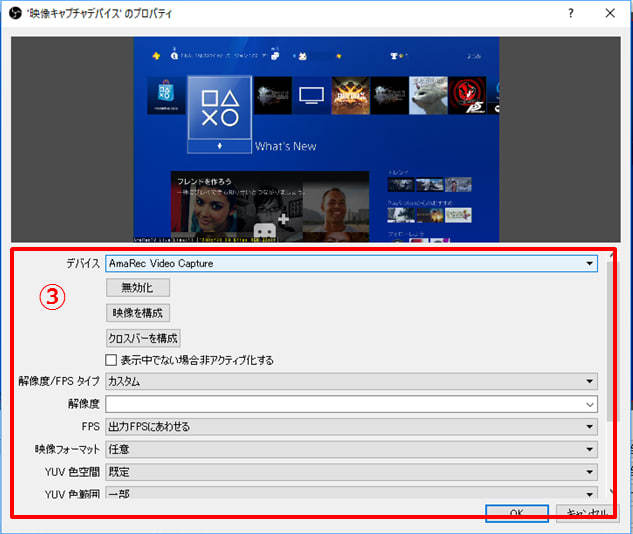Select the Persona 5 game tile in preview

coord(467,96)
